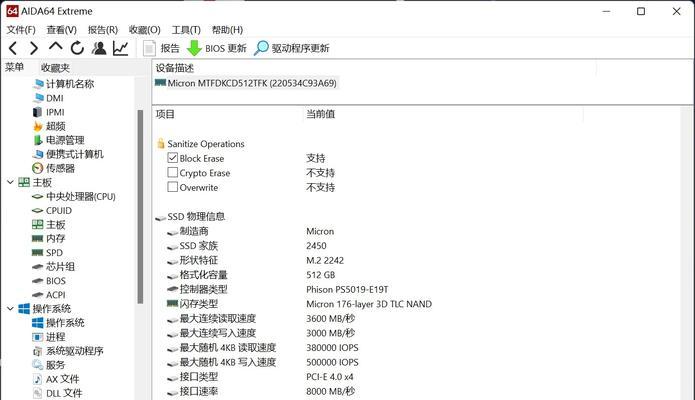The height and width of the screenshot is (400, 695).
Task: Select the CPUID icon in tree
Action: [38, 211]
